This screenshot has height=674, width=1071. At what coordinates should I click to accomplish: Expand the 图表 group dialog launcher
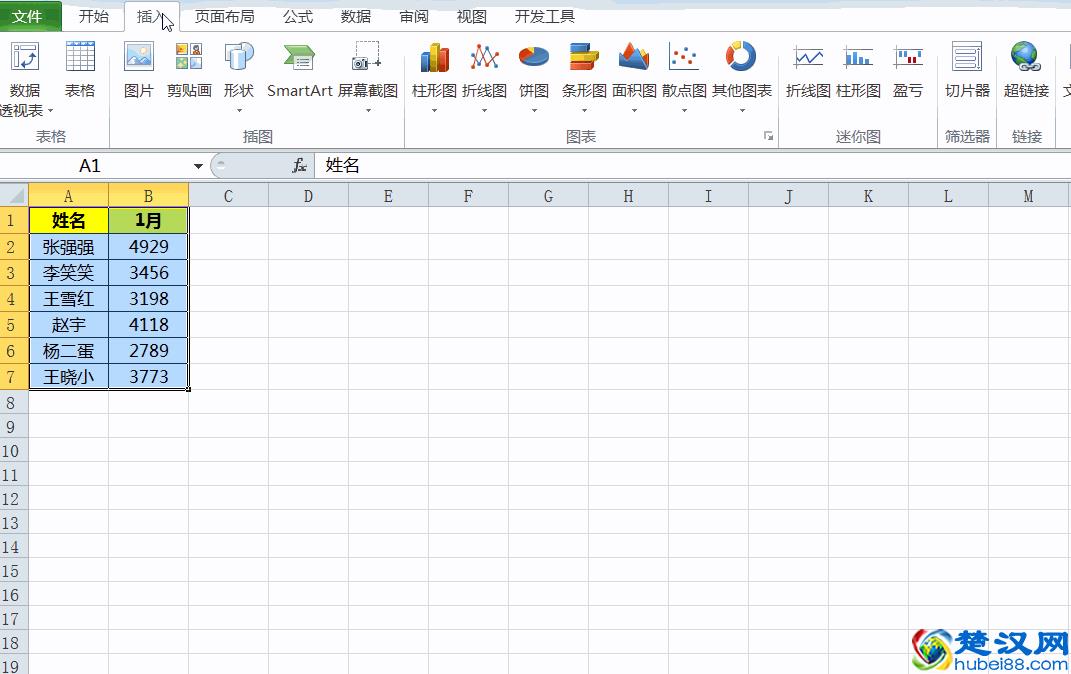pyautogui.click(x=766, y=136)
